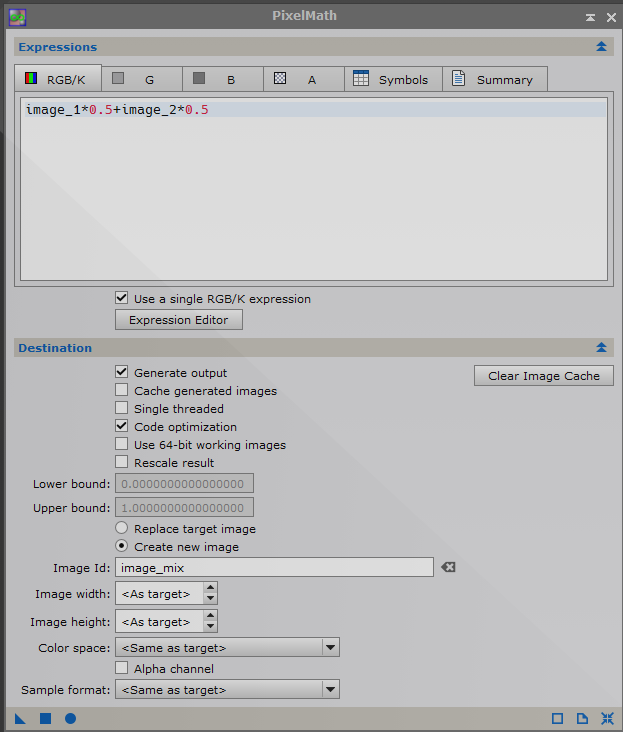Toggle Generate output checkbox

click(x=121, y=372)
